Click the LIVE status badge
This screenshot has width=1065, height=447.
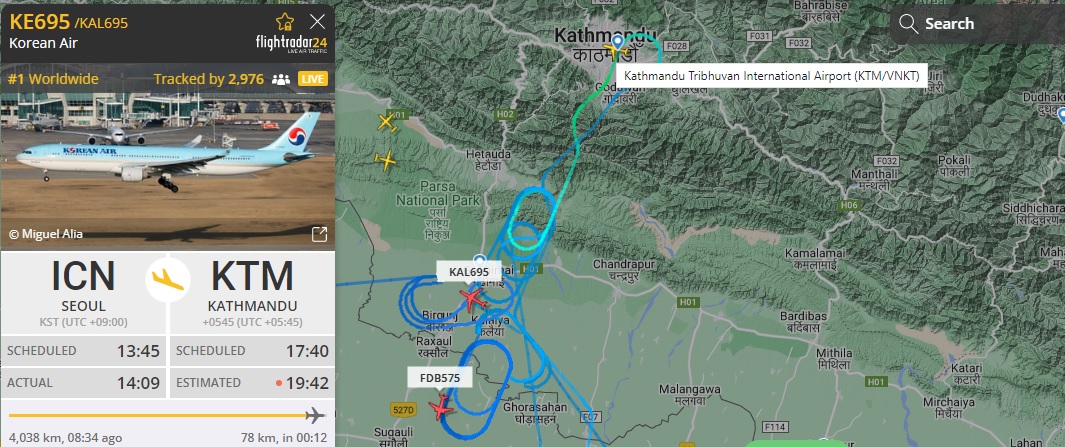[x=312, y=79]
